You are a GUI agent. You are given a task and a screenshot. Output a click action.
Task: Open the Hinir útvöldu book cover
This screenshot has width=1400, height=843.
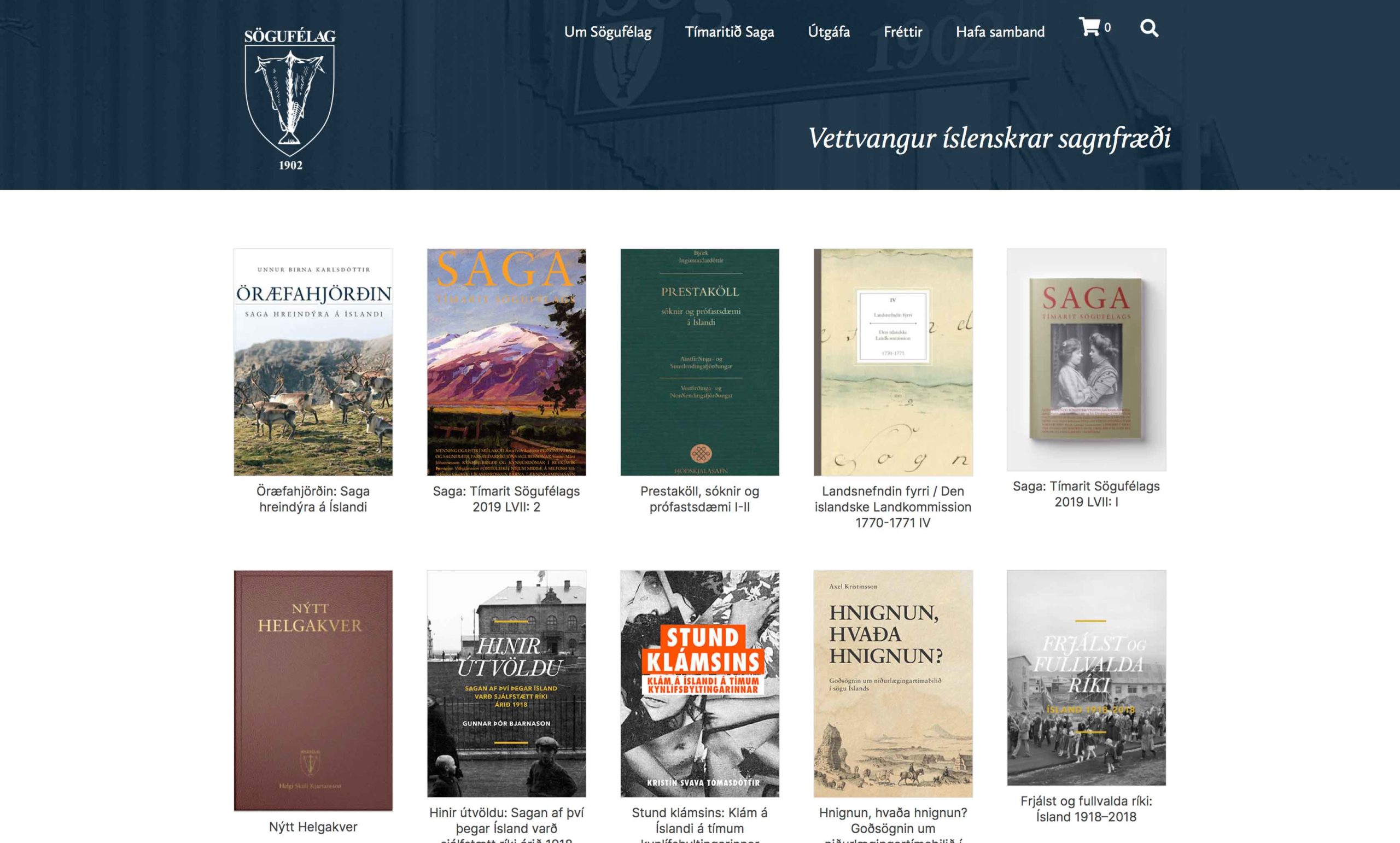point(506,683)
